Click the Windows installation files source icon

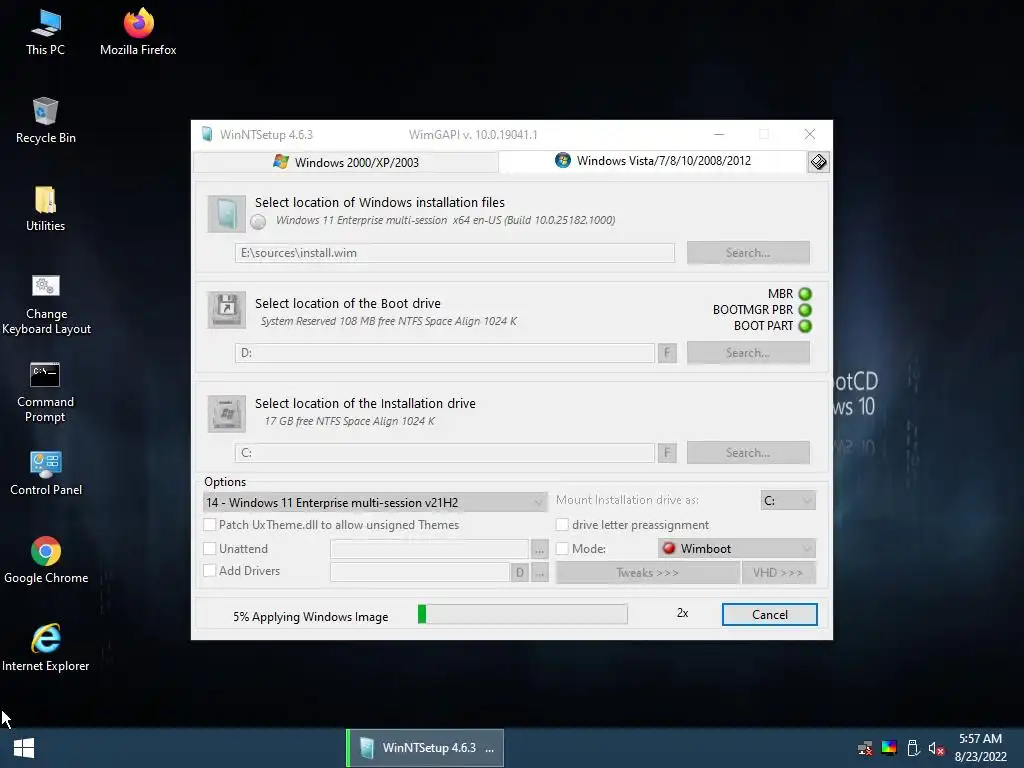click(x=227, y=214)
